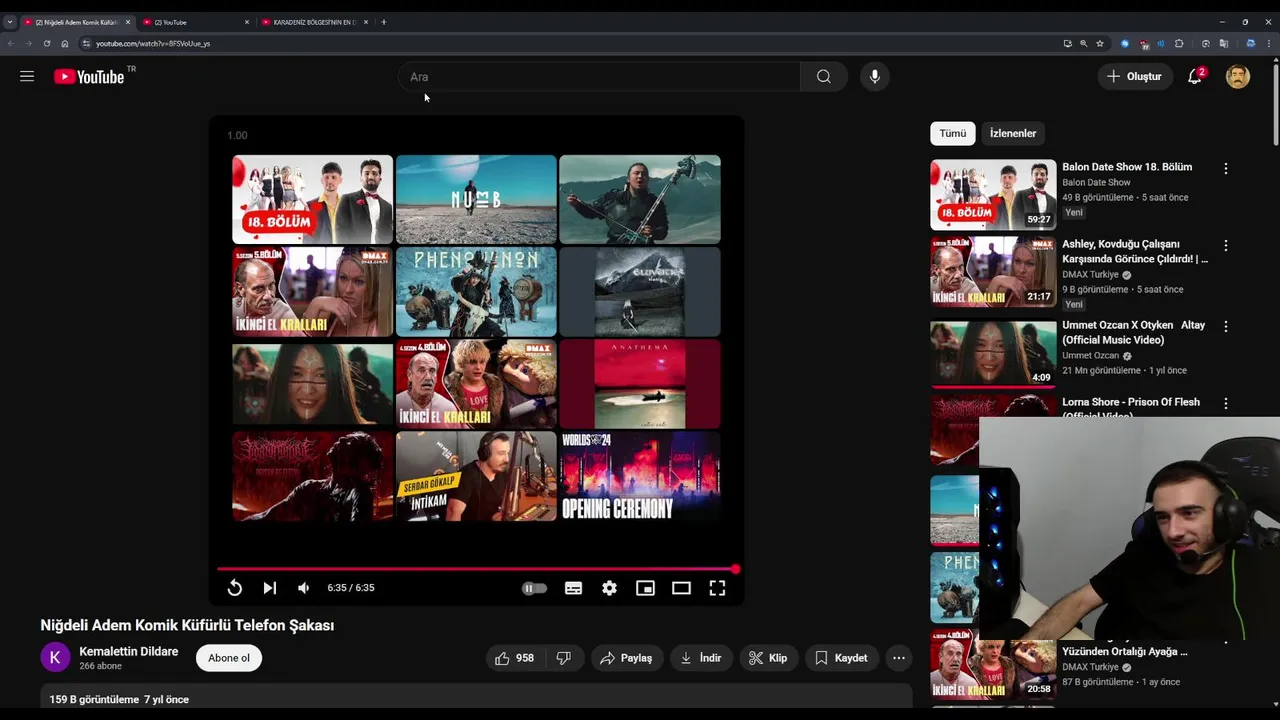The width and height of the screenshot is (1280, 720).
Task: Open Kemalettin Dildare channel name
Action: pos(129,652)
